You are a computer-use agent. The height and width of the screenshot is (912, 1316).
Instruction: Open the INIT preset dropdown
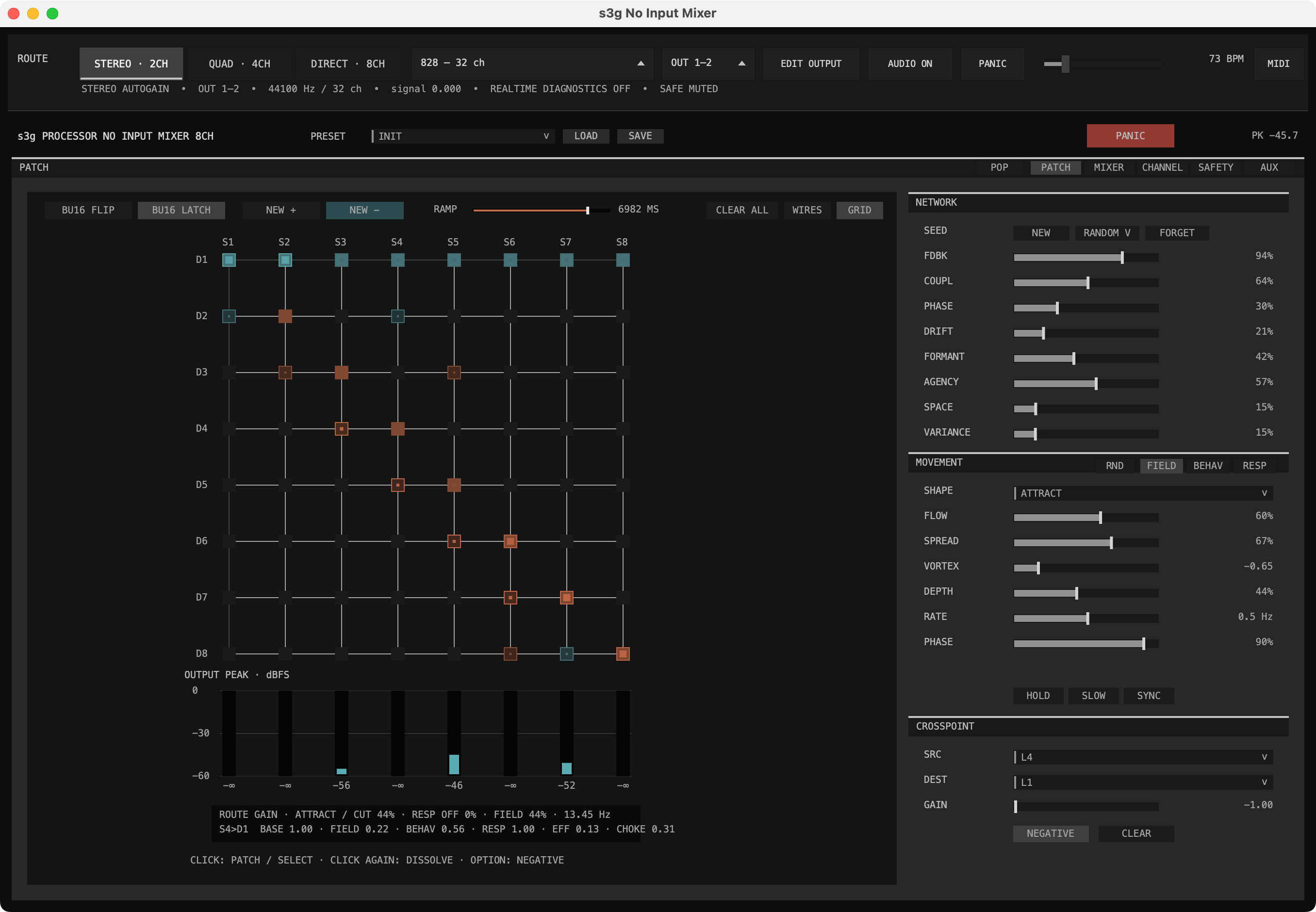tap(463, 136)
